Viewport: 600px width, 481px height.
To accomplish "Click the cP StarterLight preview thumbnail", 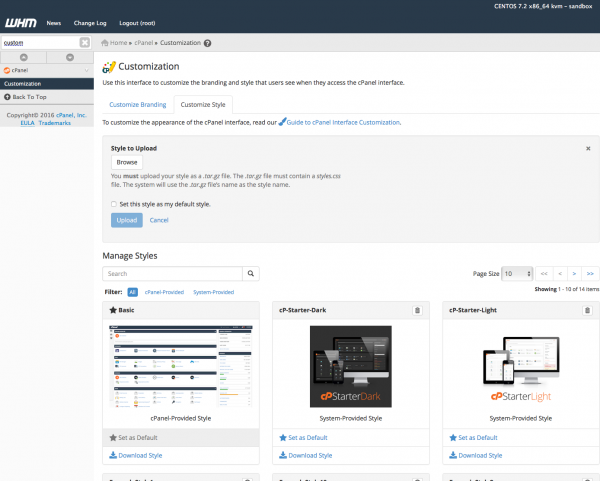I will point(521,369).
